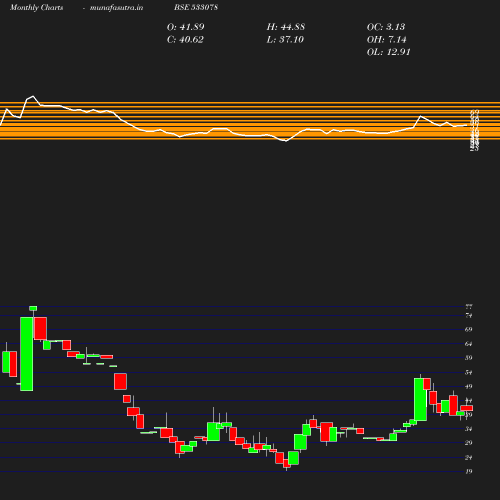This screenshot has height=500, width=500.
Task: Click the price axis label 64
Action: 469,344
